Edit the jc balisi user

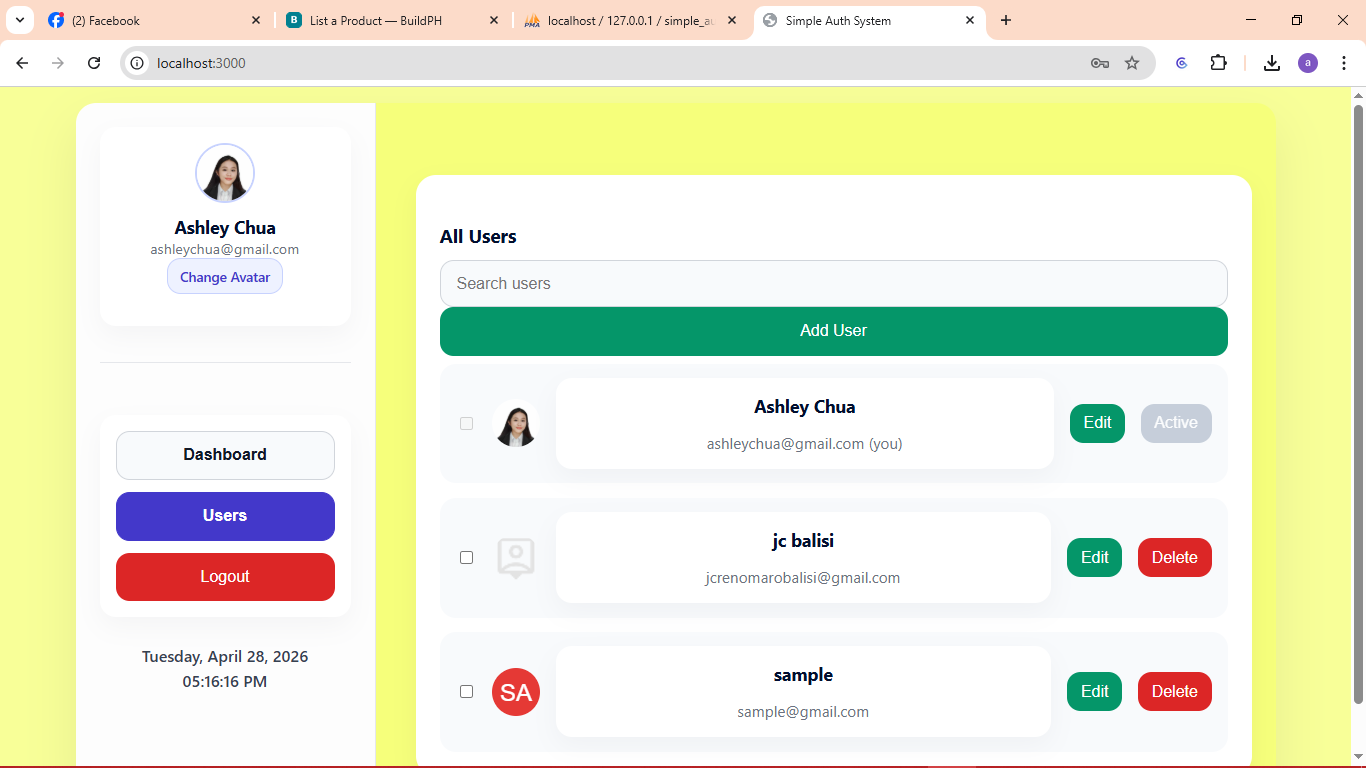(x=1094, y=558)
